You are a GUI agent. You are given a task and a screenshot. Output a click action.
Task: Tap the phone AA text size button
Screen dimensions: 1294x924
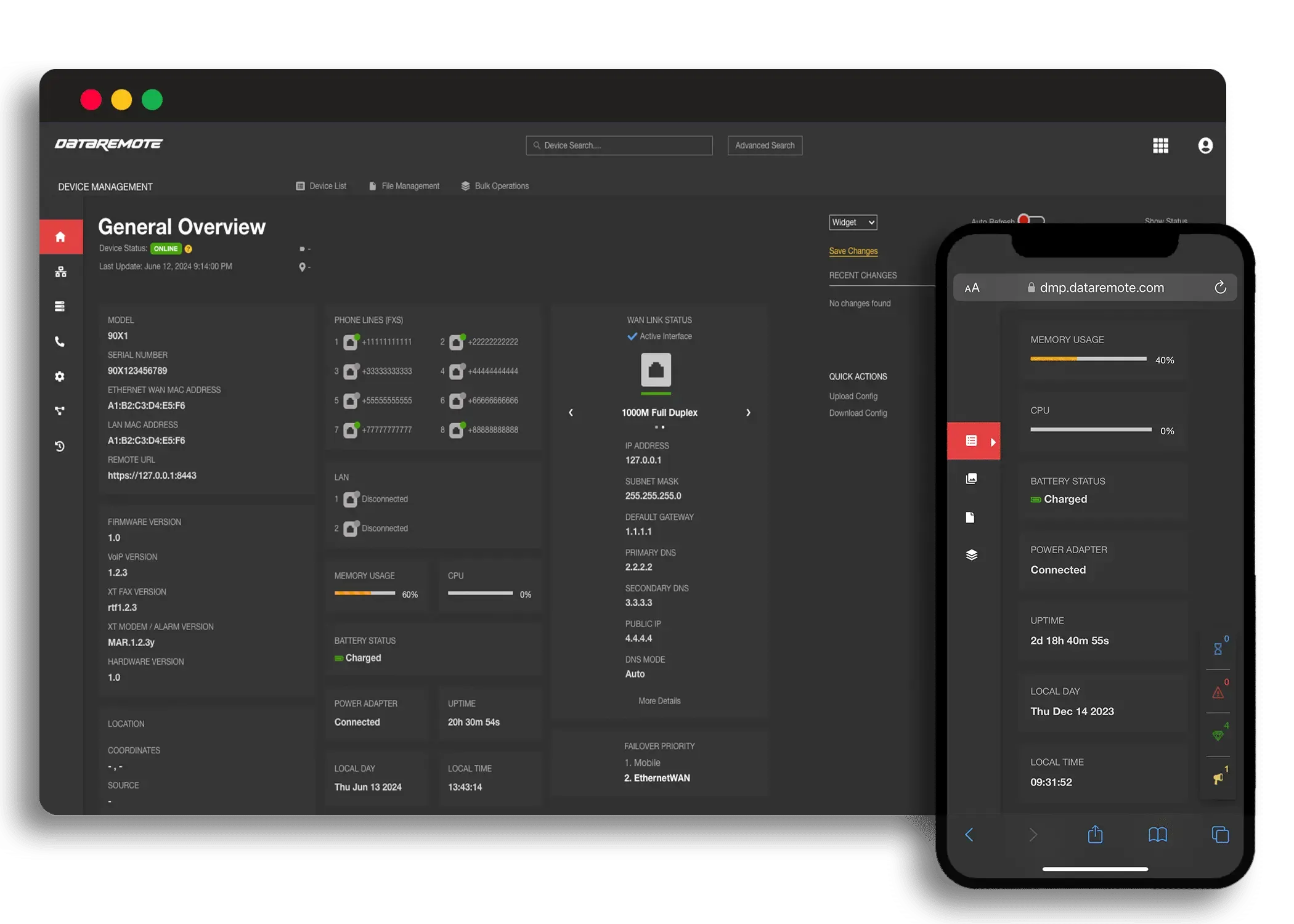click(x=972, y=288)
